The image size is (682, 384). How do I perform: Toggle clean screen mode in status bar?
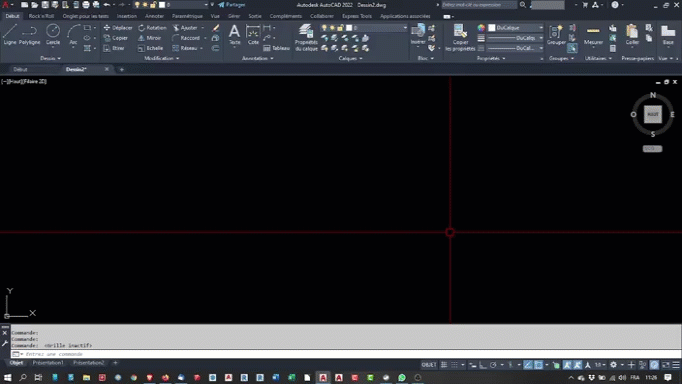666,365
